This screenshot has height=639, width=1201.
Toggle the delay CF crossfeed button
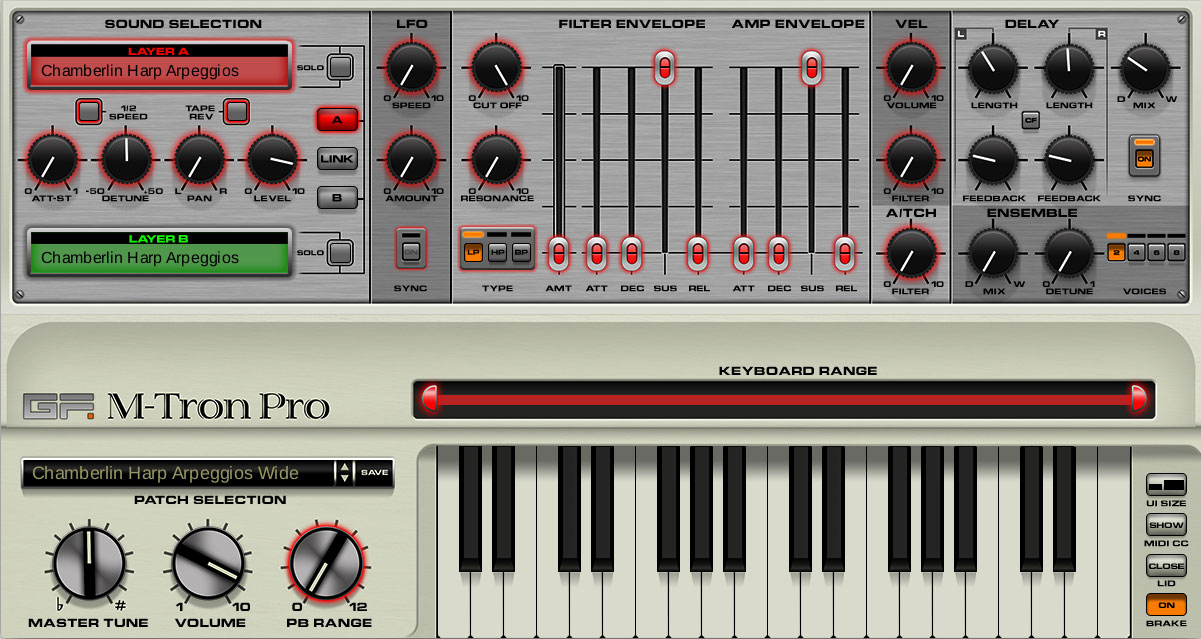[1030, 121]
